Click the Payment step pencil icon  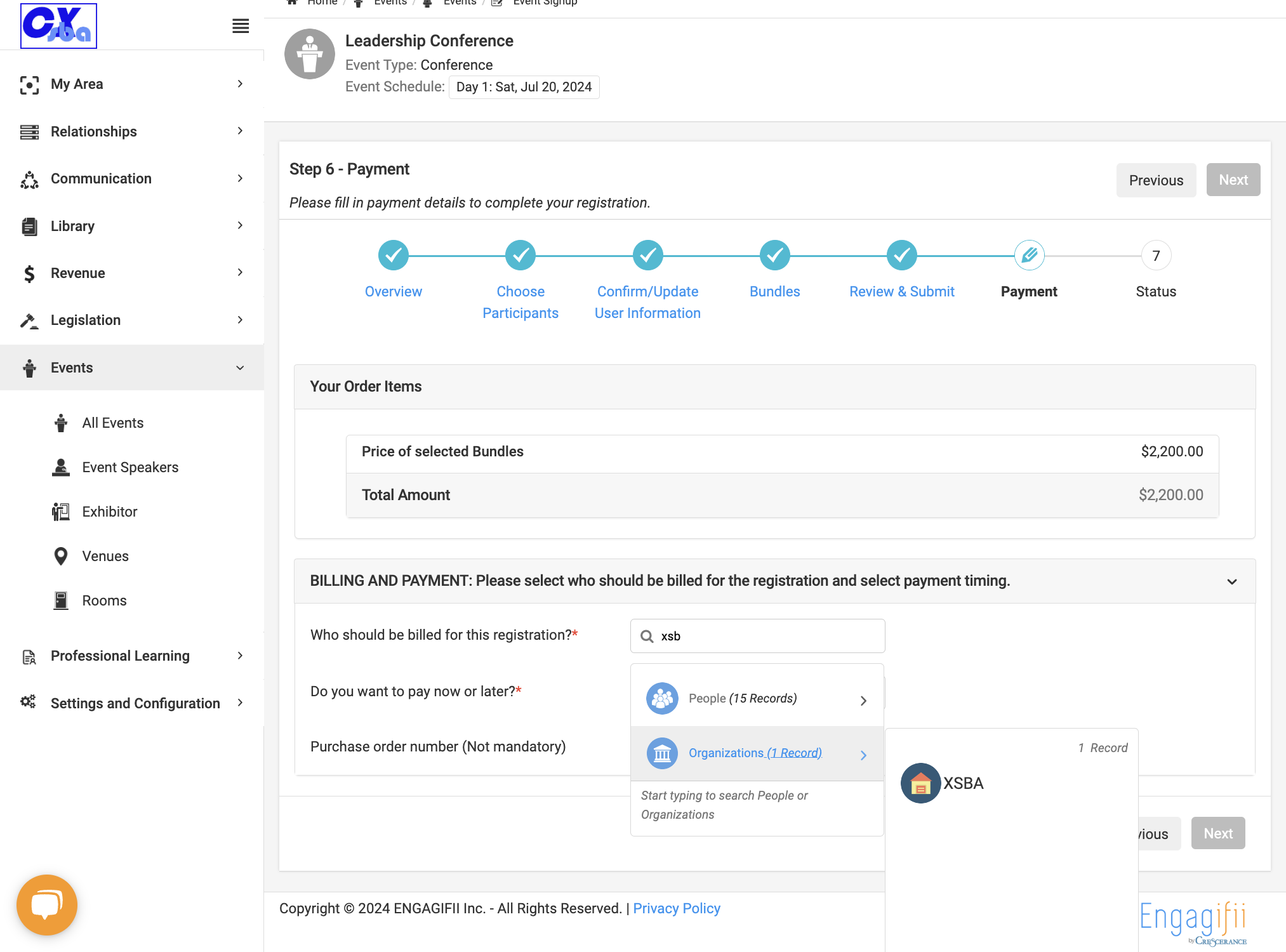[1029, 255]
